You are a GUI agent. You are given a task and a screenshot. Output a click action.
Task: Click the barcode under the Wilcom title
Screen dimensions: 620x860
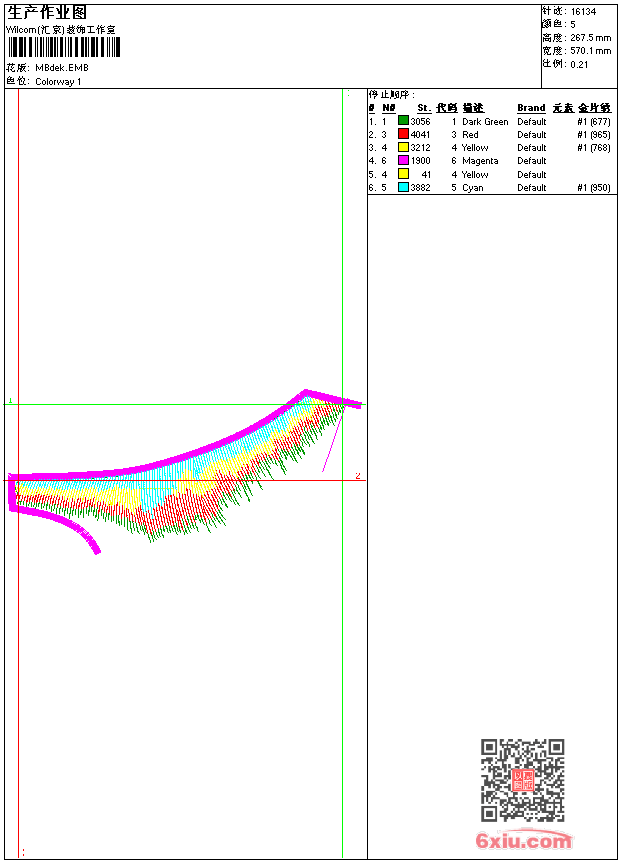[64, 47]
